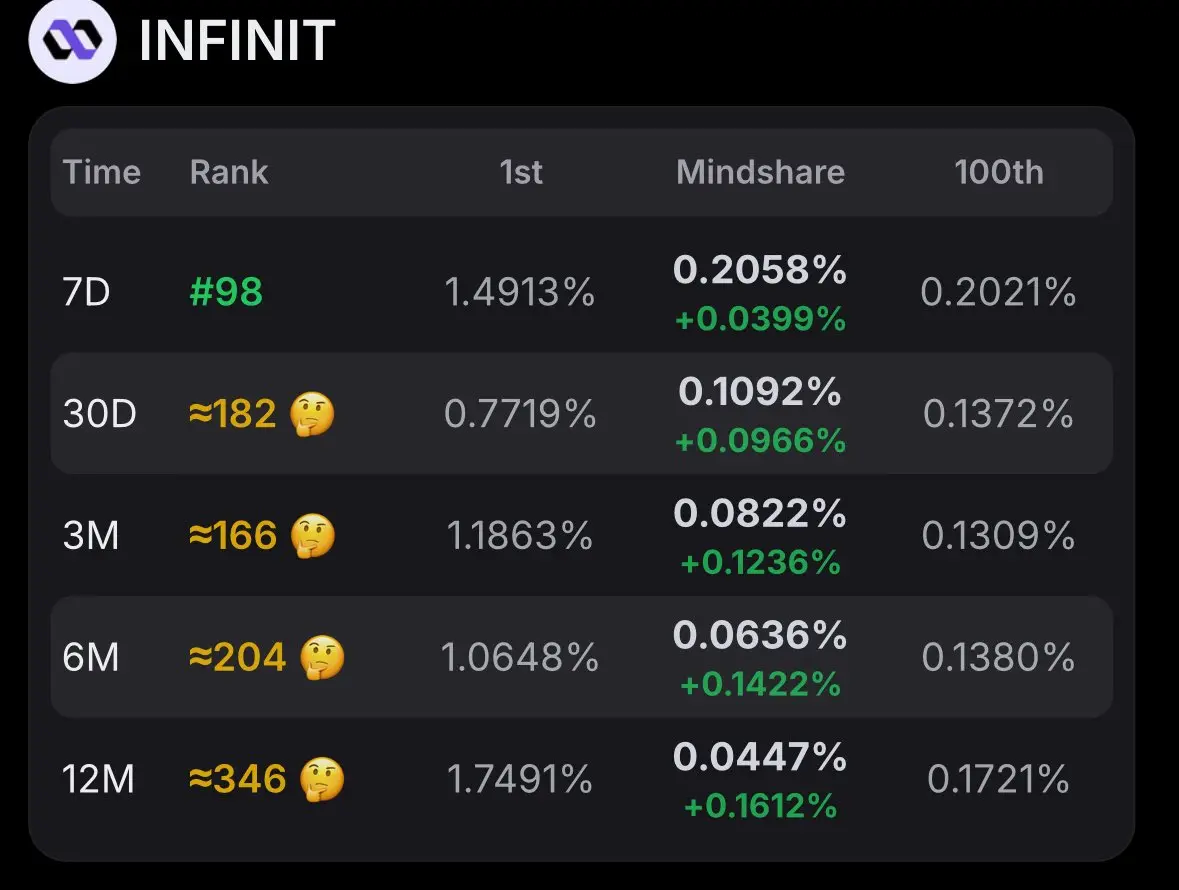Image resolution: width=1179 pixels, height=890 pixels.
Task: Click the +0.1612% change in 12M row
Action: pos(760,806)
